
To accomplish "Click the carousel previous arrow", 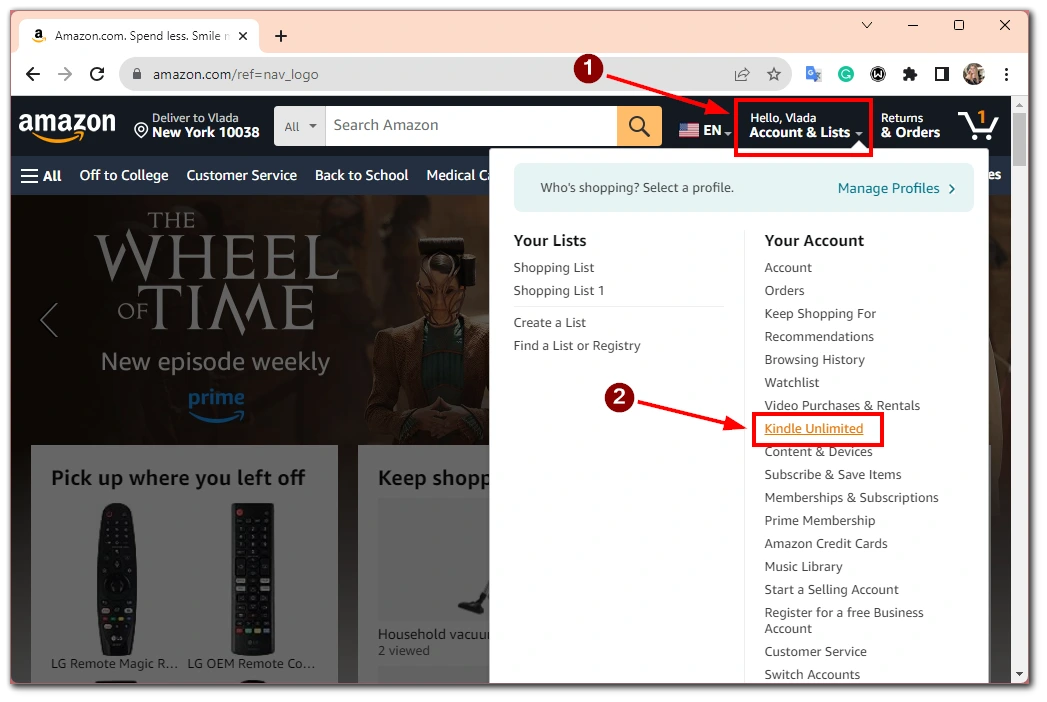I will 49,320.
